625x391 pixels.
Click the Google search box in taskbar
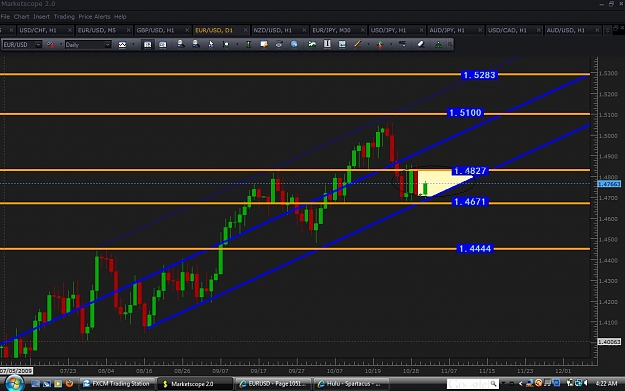pyautogui.click(x=473, y=384)
